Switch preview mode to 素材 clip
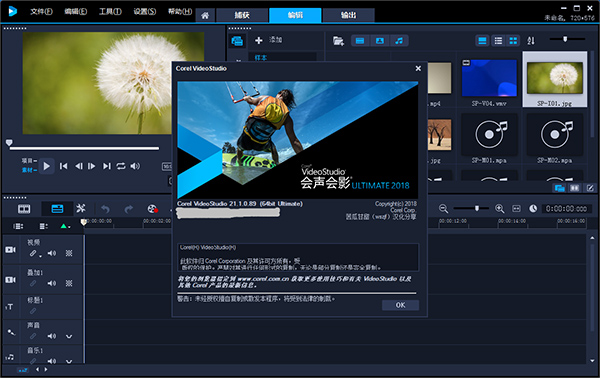This screenshot has width=600, height=378. [x=29, y=170]
